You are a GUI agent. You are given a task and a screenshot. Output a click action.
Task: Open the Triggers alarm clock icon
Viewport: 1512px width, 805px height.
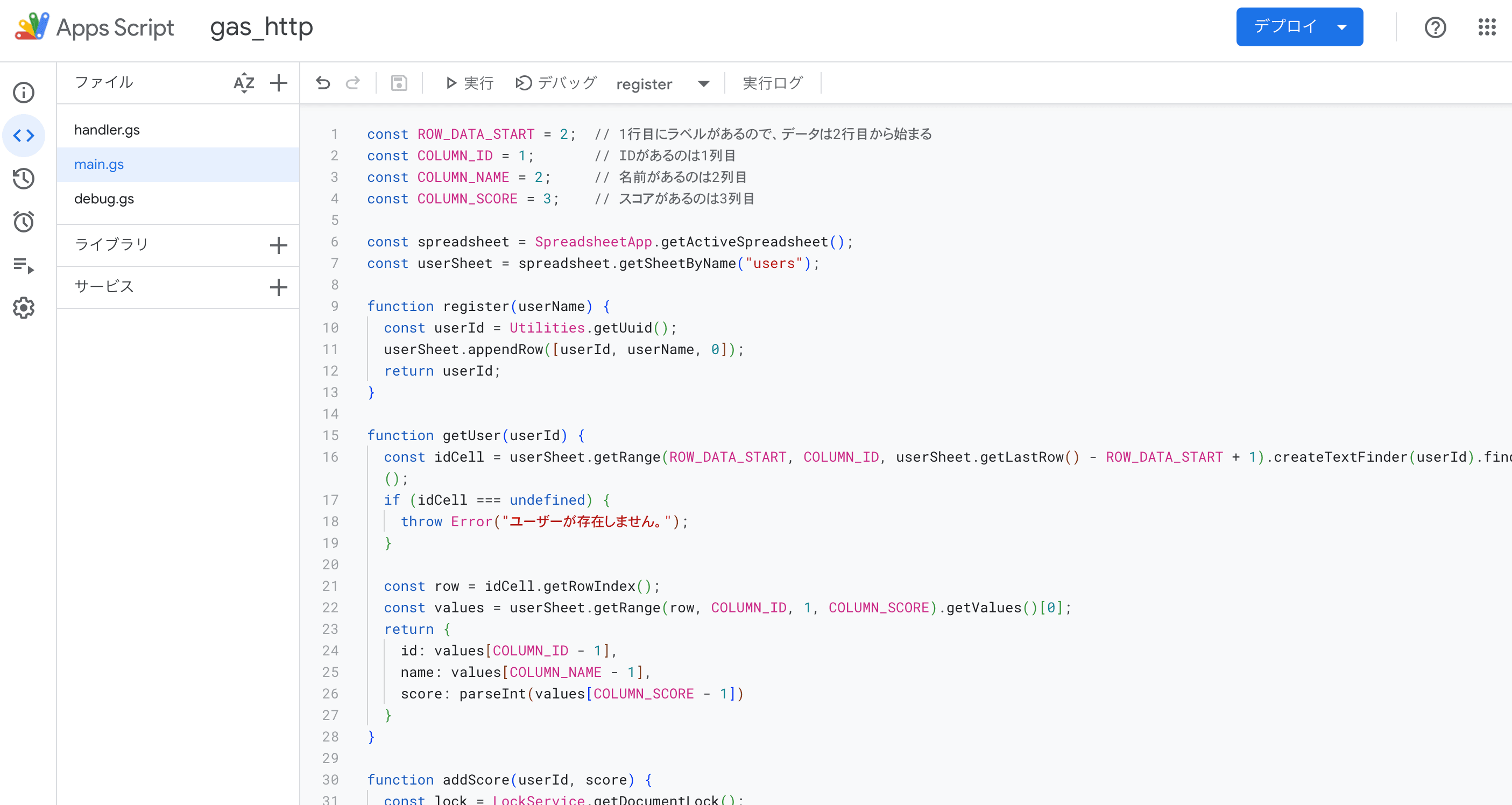click(24, 221)
